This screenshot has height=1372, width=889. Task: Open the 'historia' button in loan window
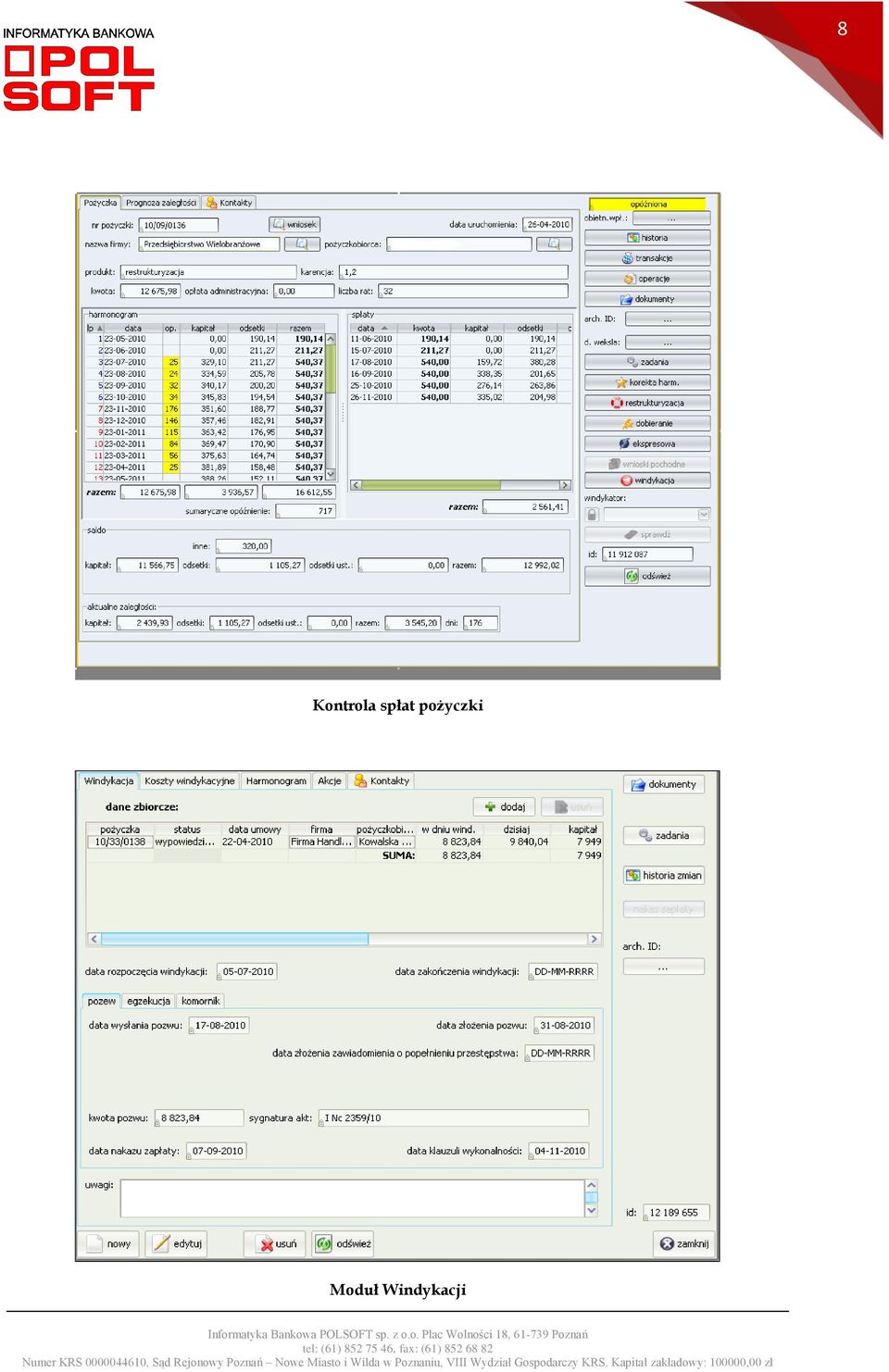coord(647,238)
